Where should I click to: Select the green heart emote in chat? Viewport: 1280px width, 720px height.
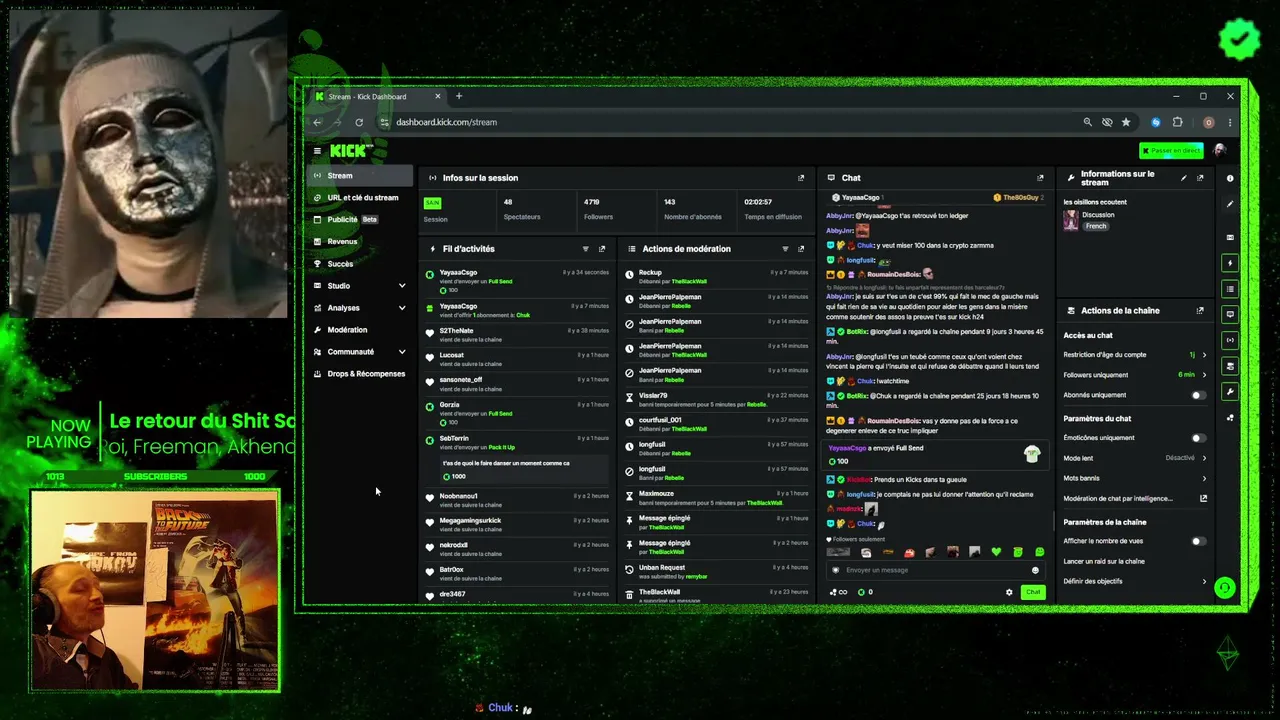point(996,552)
